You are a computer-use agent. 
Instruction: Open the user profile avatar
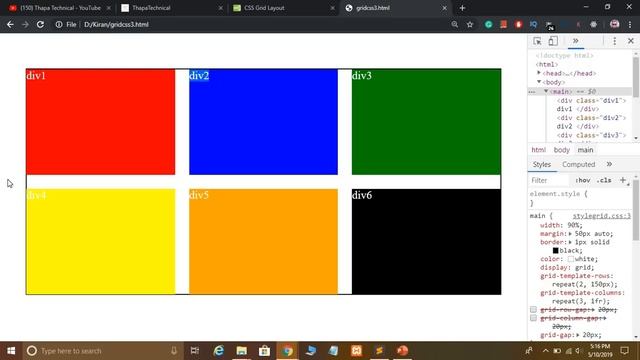point(614,24)
